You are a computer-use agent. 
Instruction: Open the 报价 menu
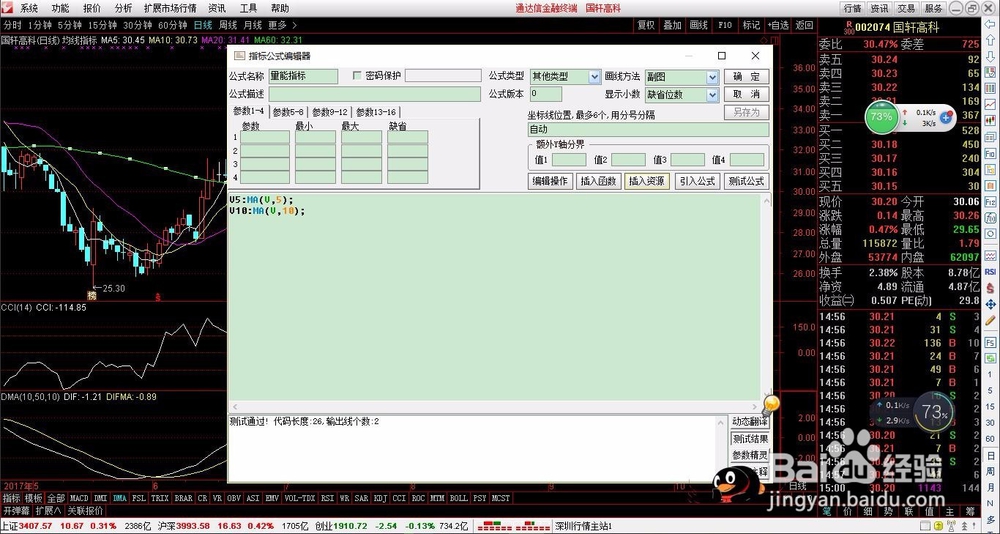[x=92, y=8]
